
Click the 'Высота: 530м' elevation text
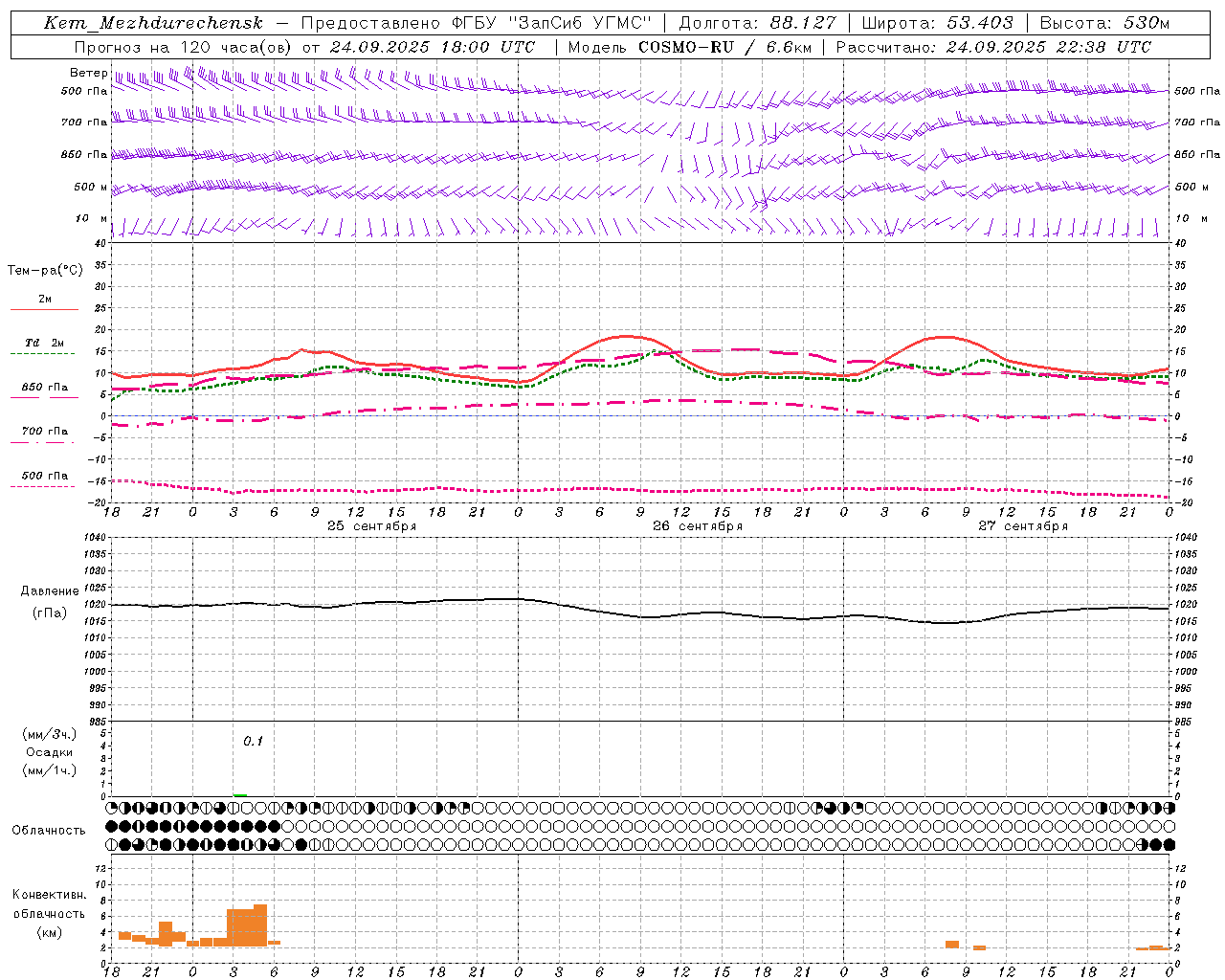click(x=1104, y=23)
